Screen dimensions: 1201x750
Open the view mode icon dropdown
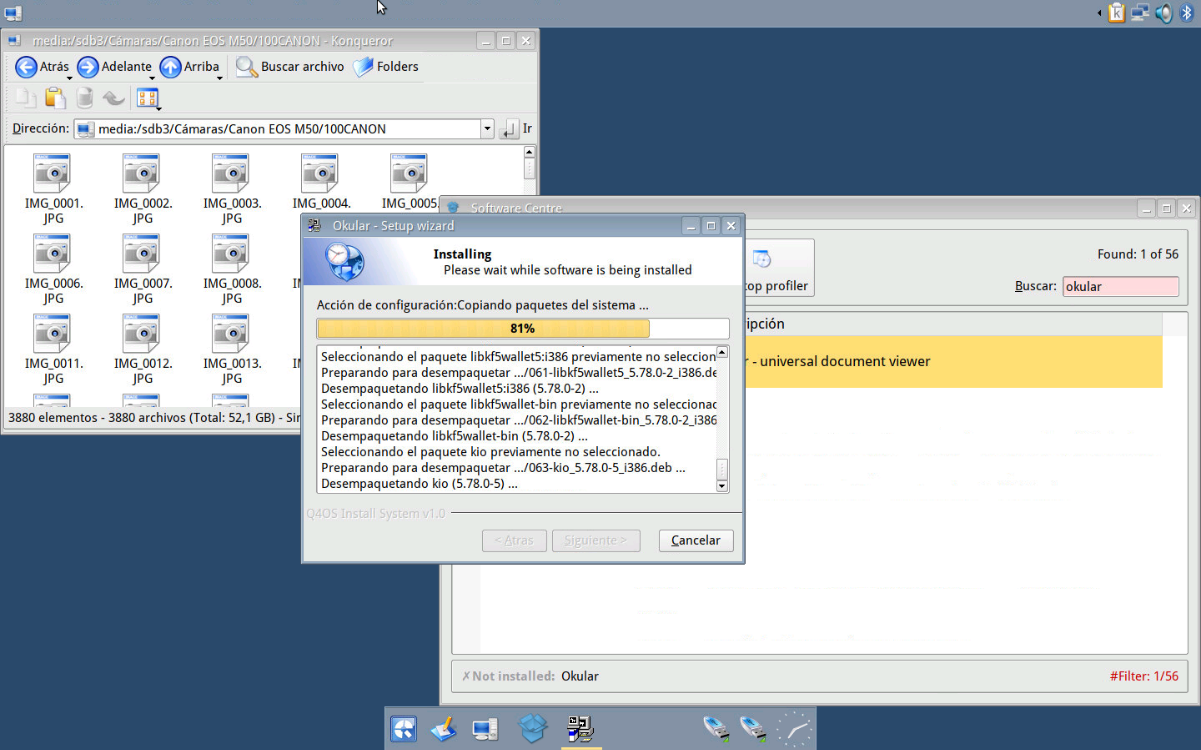point(148,98)
